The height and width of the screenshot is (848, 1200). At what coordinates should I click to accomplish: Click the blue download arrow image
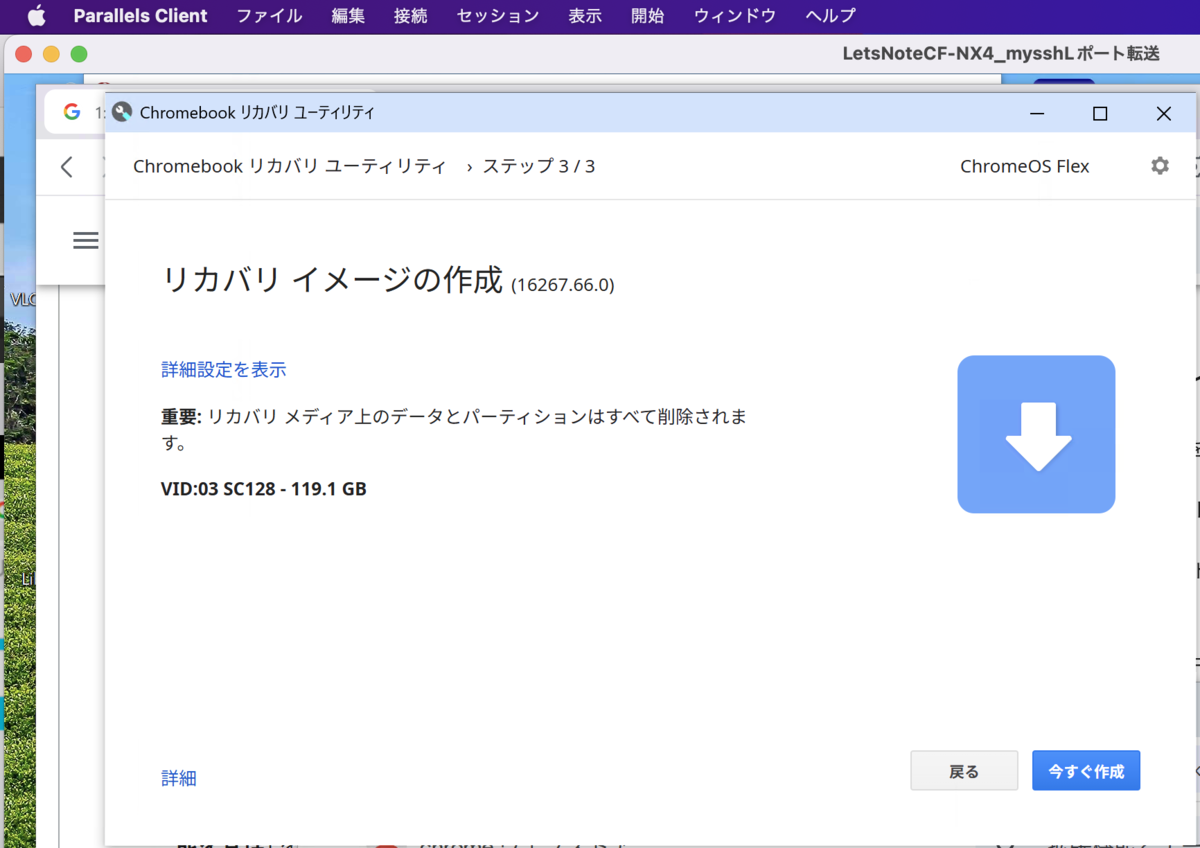coord(1036,434)
